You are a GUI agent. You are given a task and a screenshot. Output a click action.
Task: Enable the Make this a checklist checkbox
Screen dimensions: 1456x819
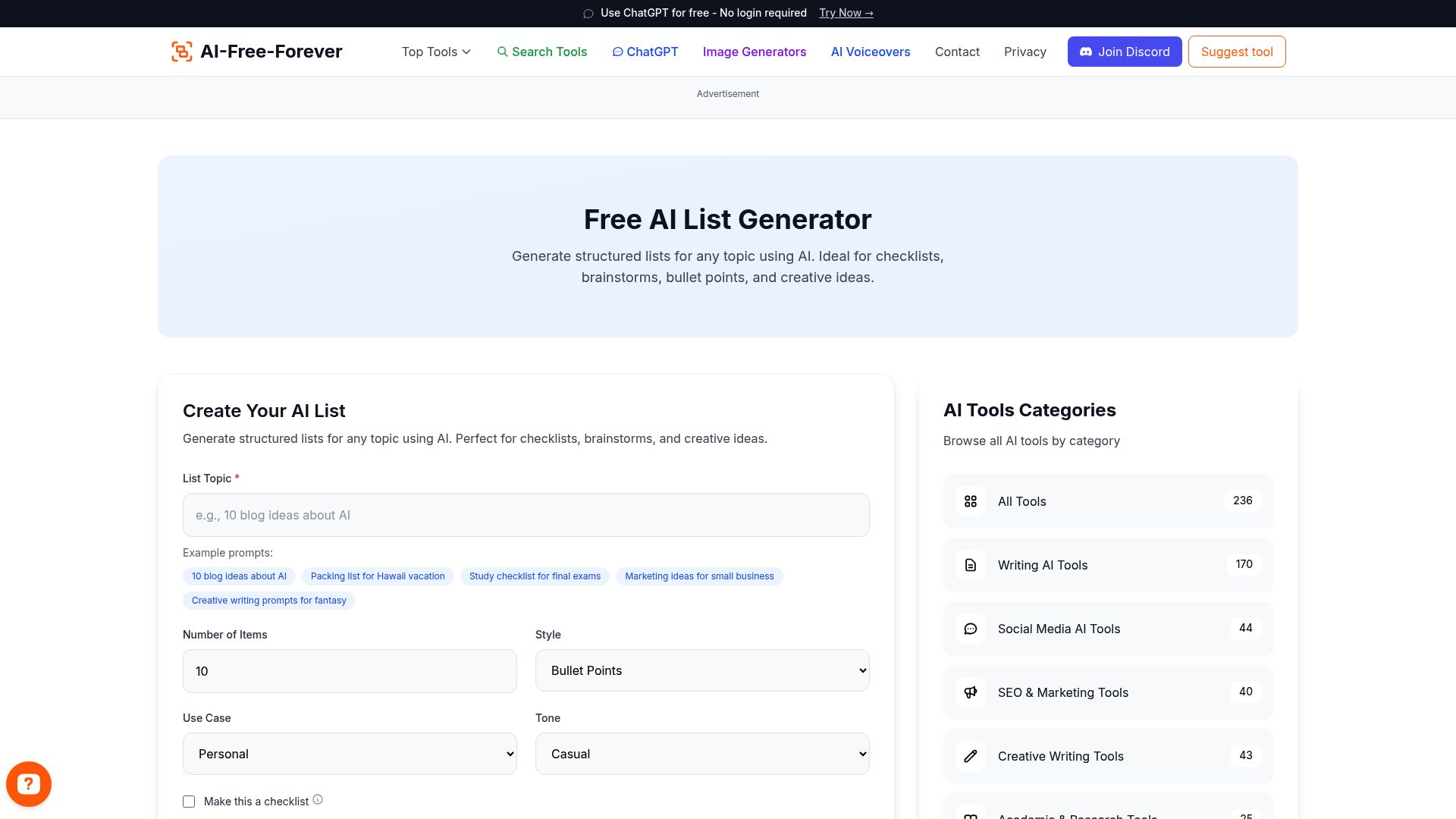click(x=188, y=801)
